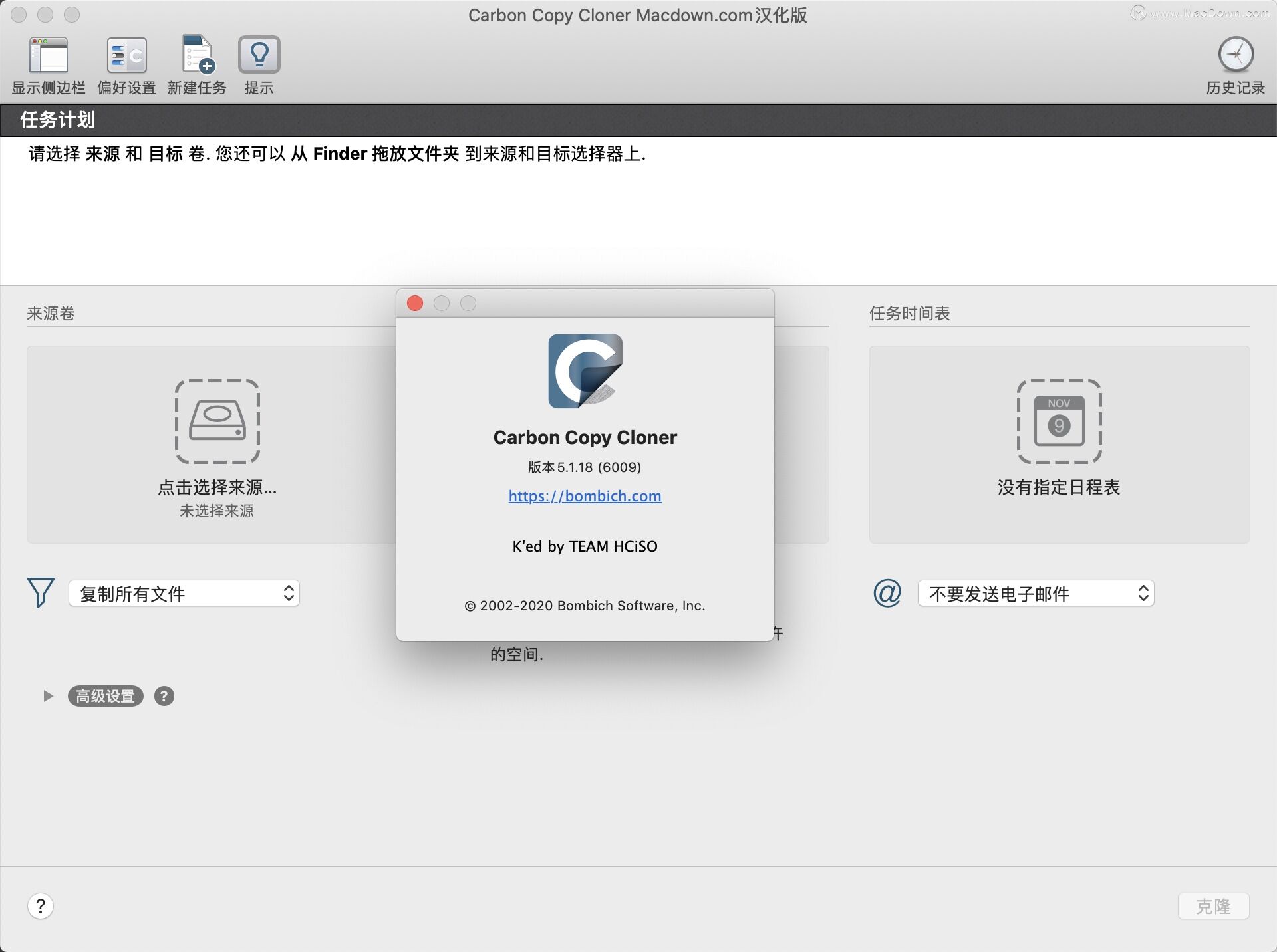Click the 克隆 clone button
Image resolution: width=1277 pixels, height=952 pixels.
pos(1213,906)
